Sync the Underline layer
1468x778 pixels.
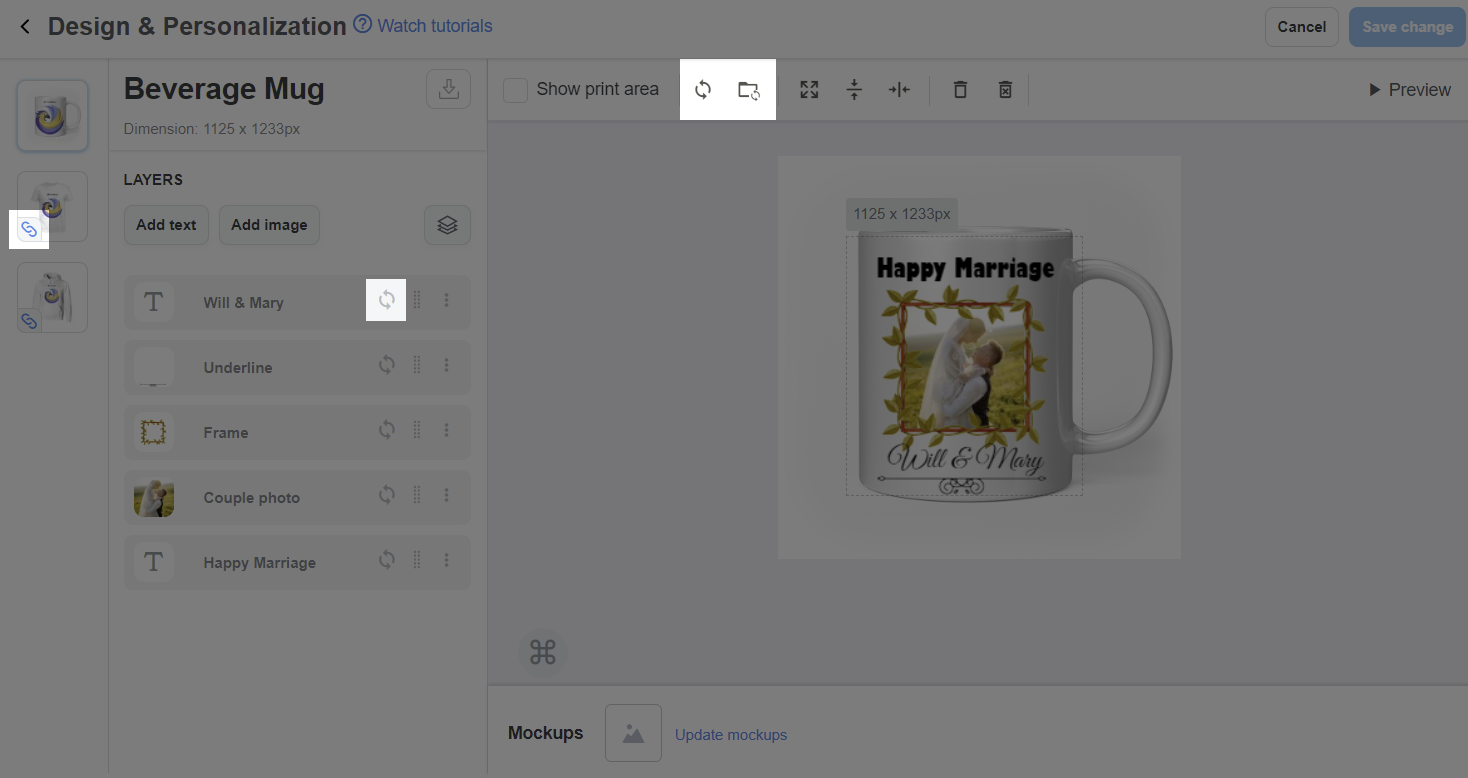(x=386, y=365)
